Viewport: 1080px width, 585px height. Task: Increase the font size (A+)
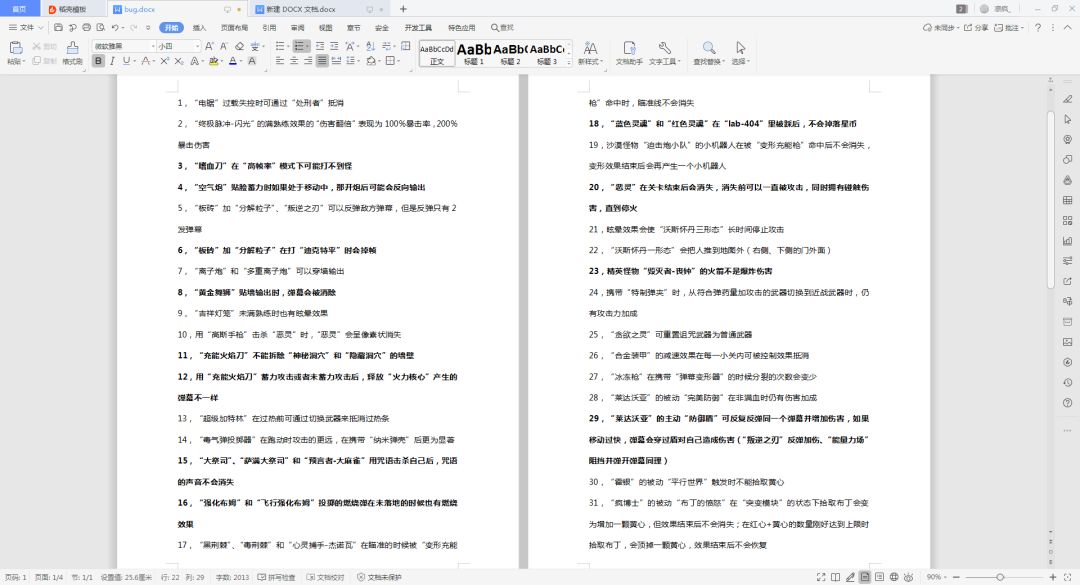pyautogui.click(x=209, y=46)
